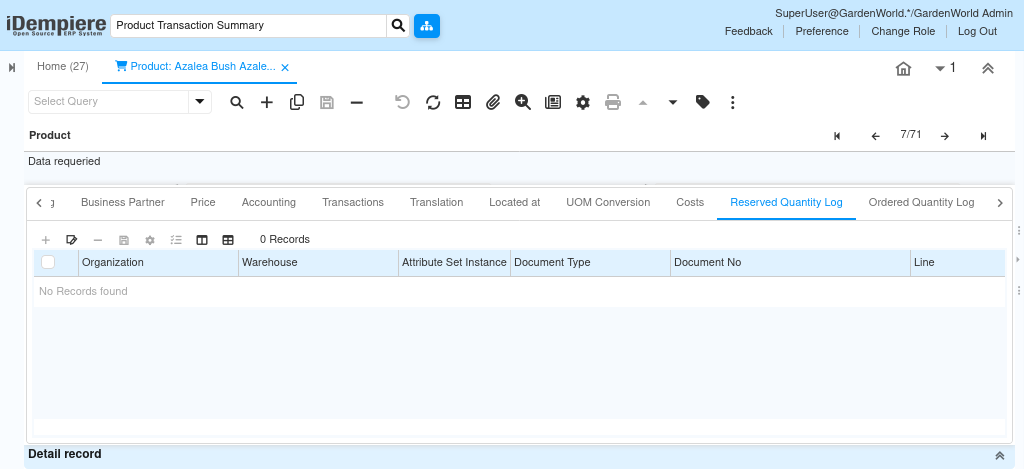Open the Report icon in toolbar

click(553, 102)
